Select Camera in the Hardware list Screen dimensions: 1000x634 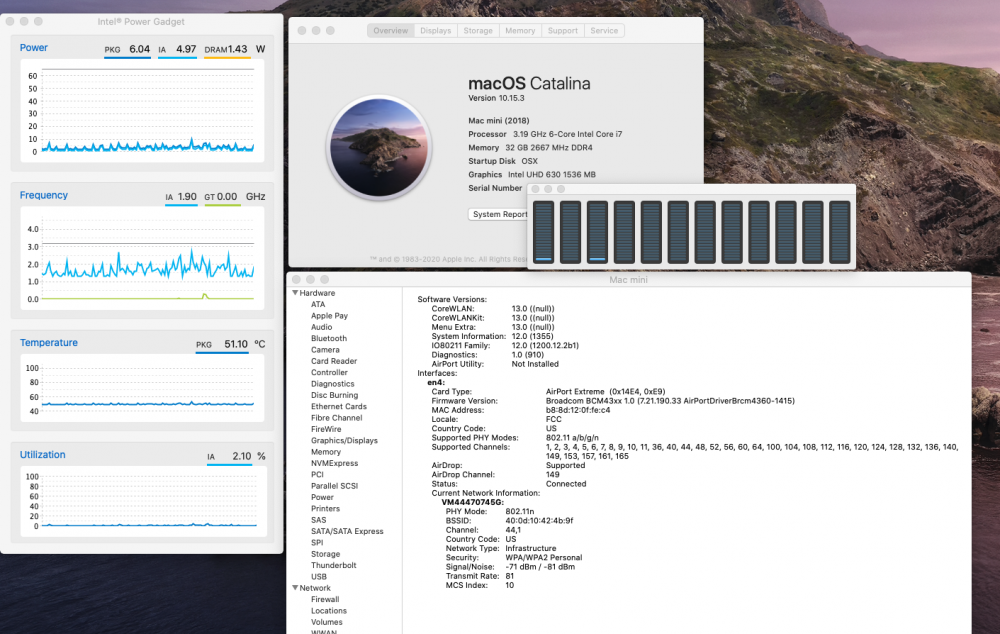click(x=325, y=350)
